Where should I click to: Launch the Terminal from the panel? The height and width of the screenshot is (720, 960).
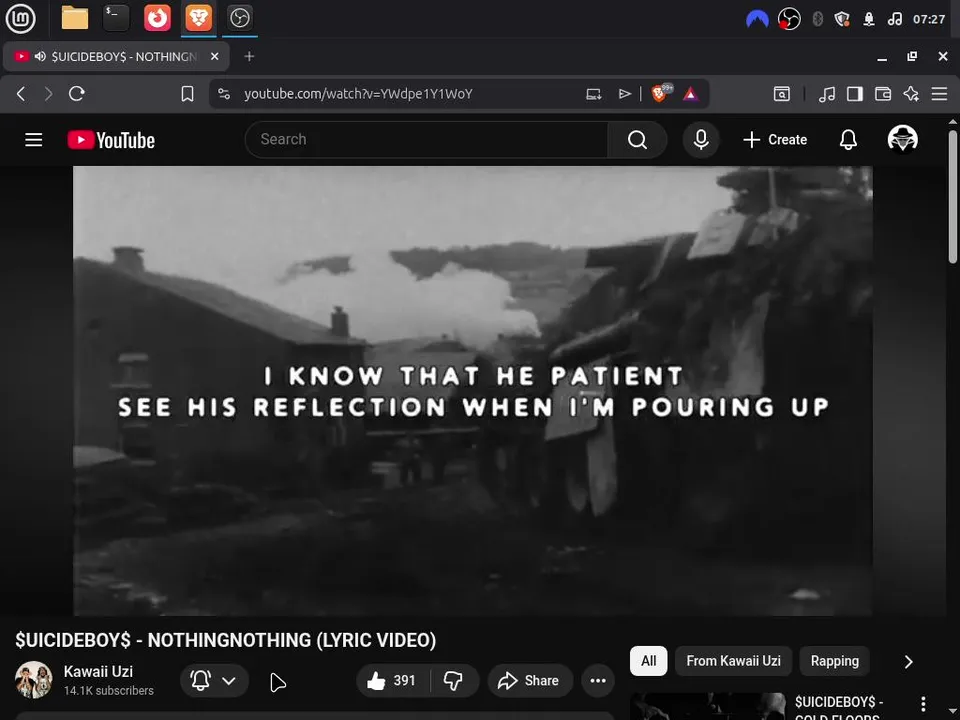pos(116,18)
